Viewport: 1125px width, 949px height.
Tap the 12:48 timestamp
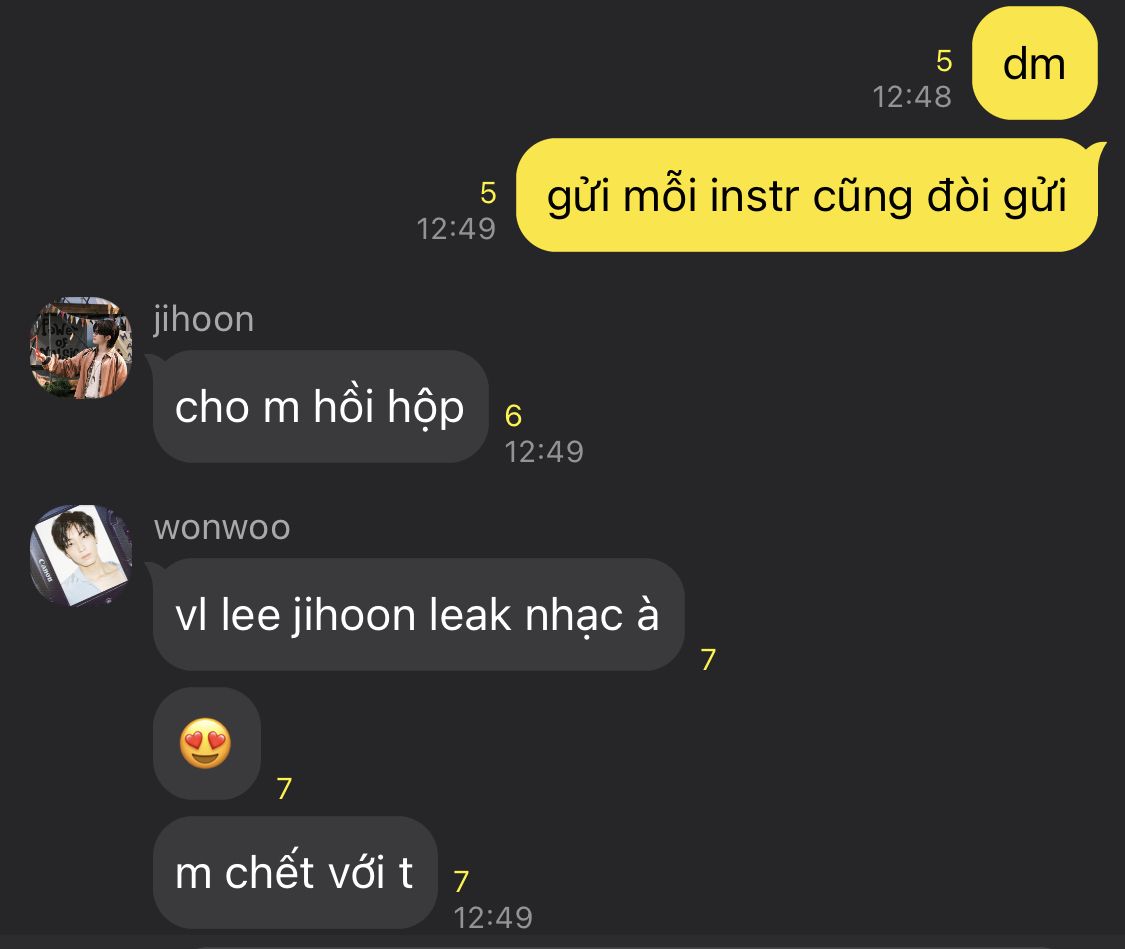coord(912,97)
